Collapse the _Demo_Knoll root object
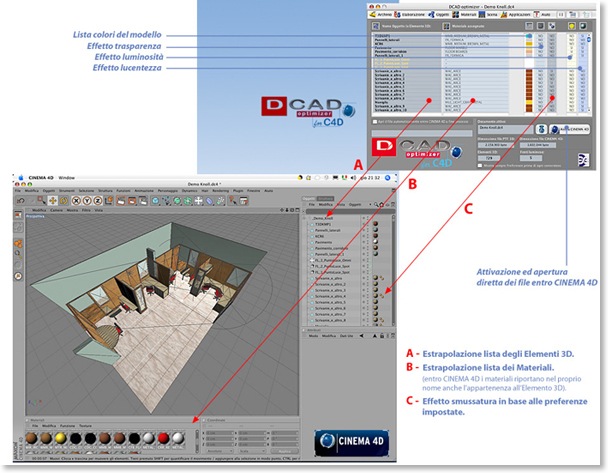This screenshot has height=473, width=608. (304, 218)
